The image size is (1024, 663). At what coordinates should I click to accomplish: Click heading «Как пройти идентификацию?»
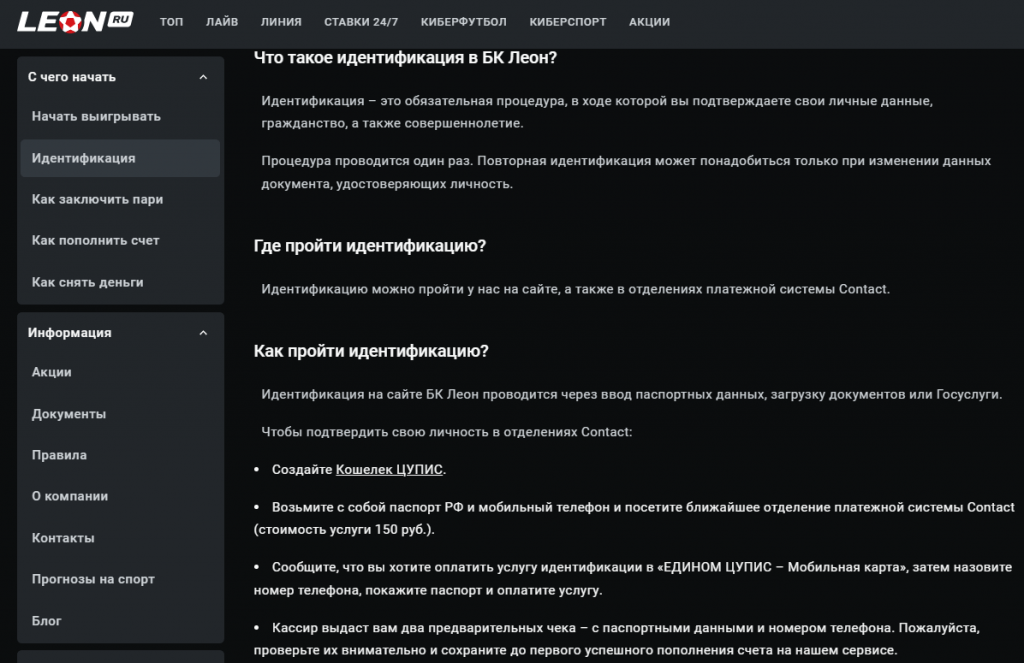[371, 351]
